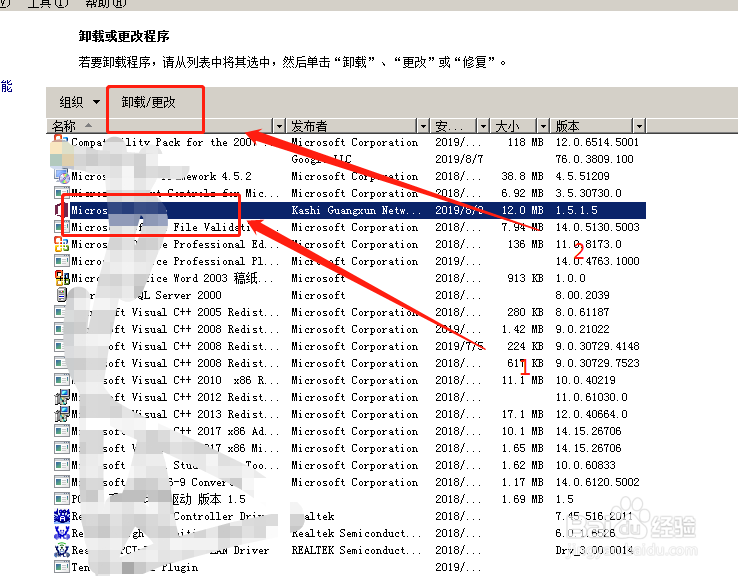Click the highlighted Kashi Guangxun row's program icon
Viewport: 738px width, 576px height.
tap(62, 210)
